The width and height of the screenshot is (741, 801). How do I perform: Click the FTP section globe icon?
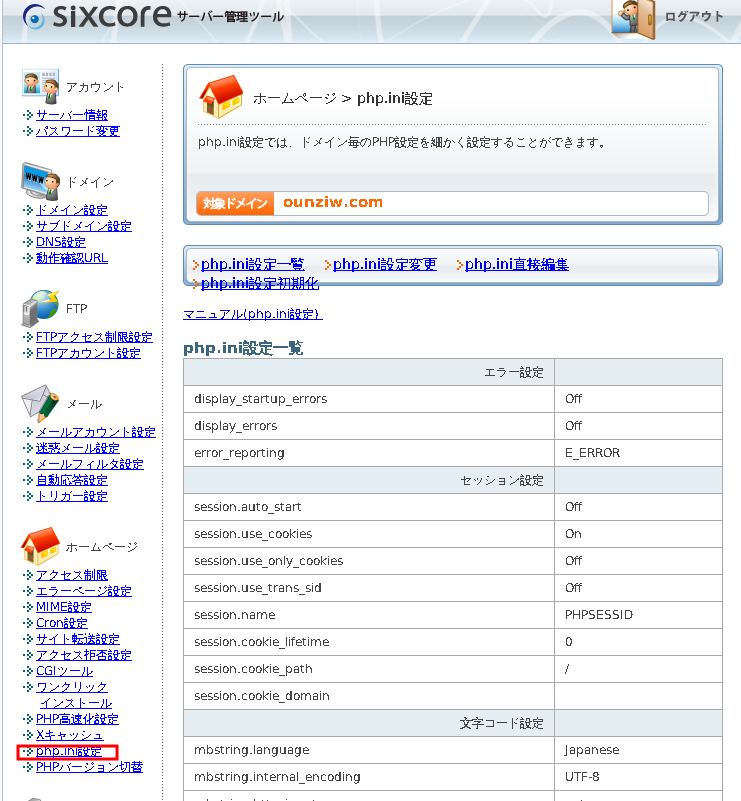point(40,308)
